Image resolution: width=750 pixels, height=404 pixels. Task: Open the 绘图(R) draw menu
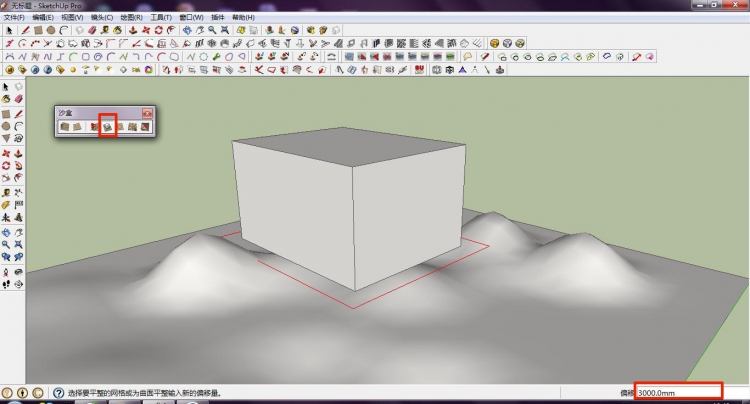[131, 18]
